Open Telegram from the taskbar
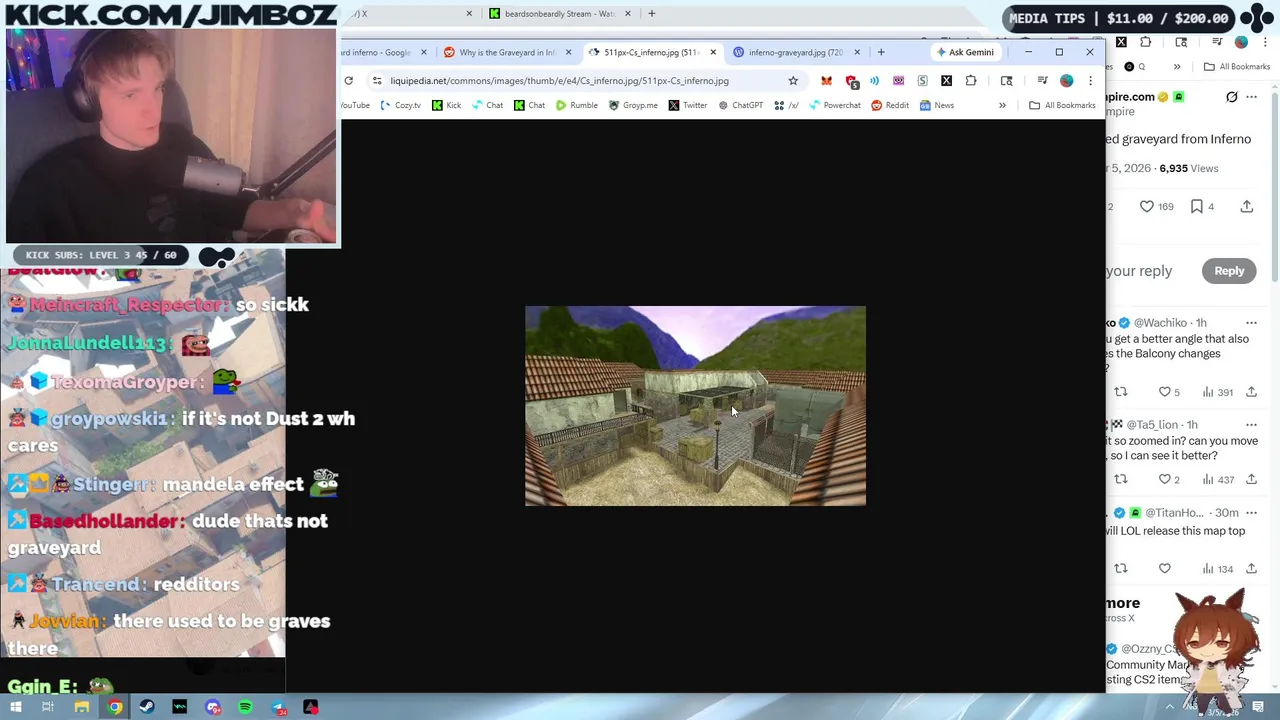The image size is (1280, 720). tap(279, 707)
